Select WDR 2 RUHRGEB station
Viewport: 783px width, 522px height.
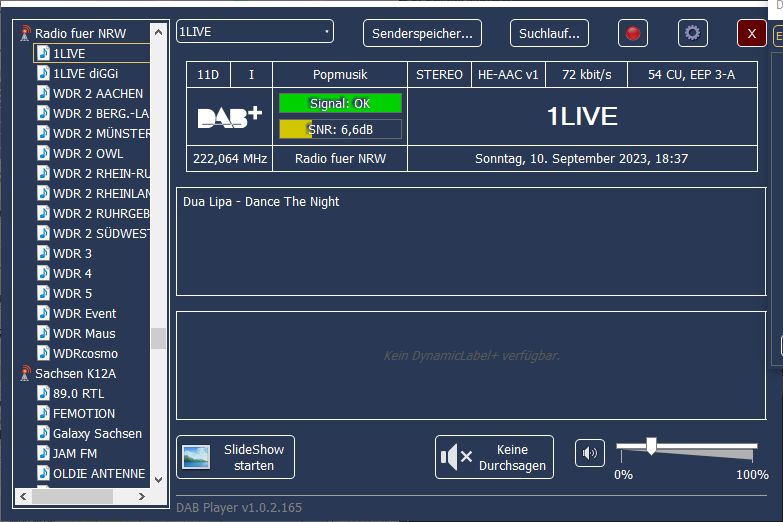coord(101,213)
